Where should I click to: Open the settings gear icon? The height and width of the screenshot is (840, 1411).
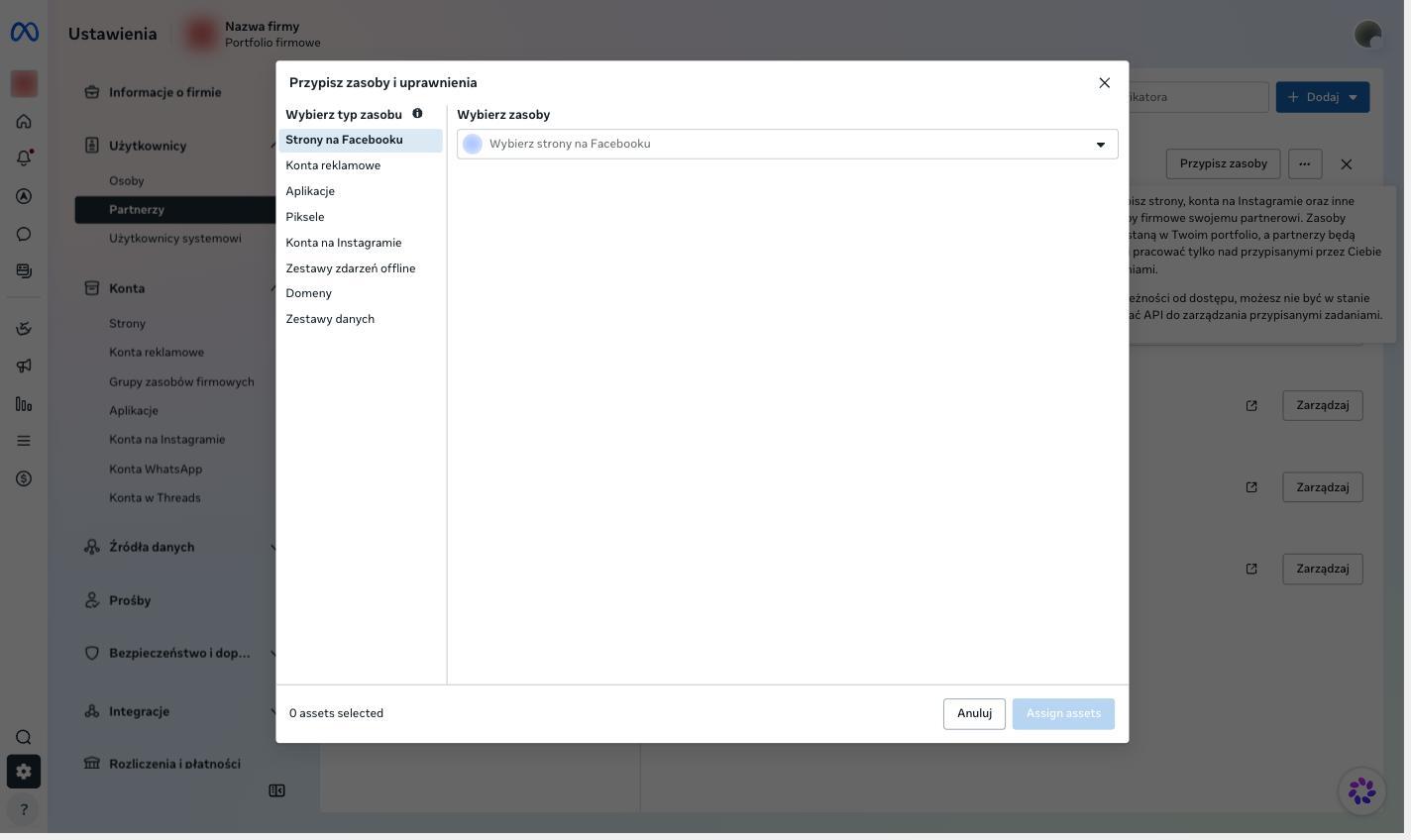pyautogui.click(x=24, y=772)
